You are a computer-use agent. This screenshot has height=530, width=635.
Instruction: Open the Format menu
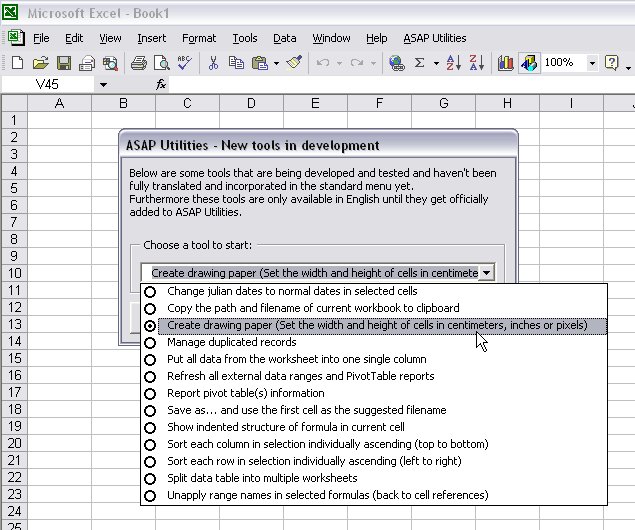(x=199, y=38)
